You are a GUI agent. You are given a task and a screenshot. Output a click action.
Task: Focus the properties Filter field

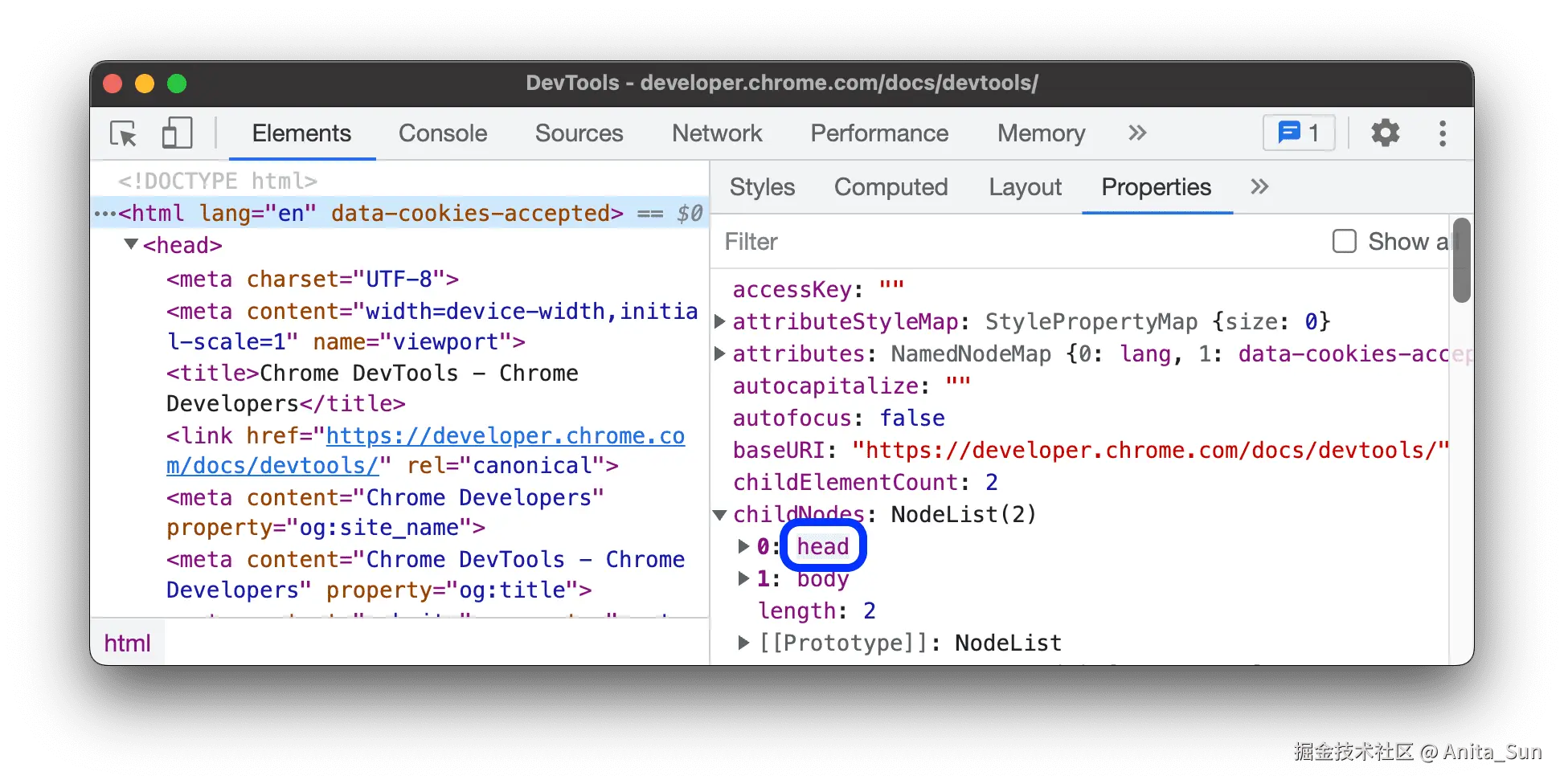pos(1021,242)
